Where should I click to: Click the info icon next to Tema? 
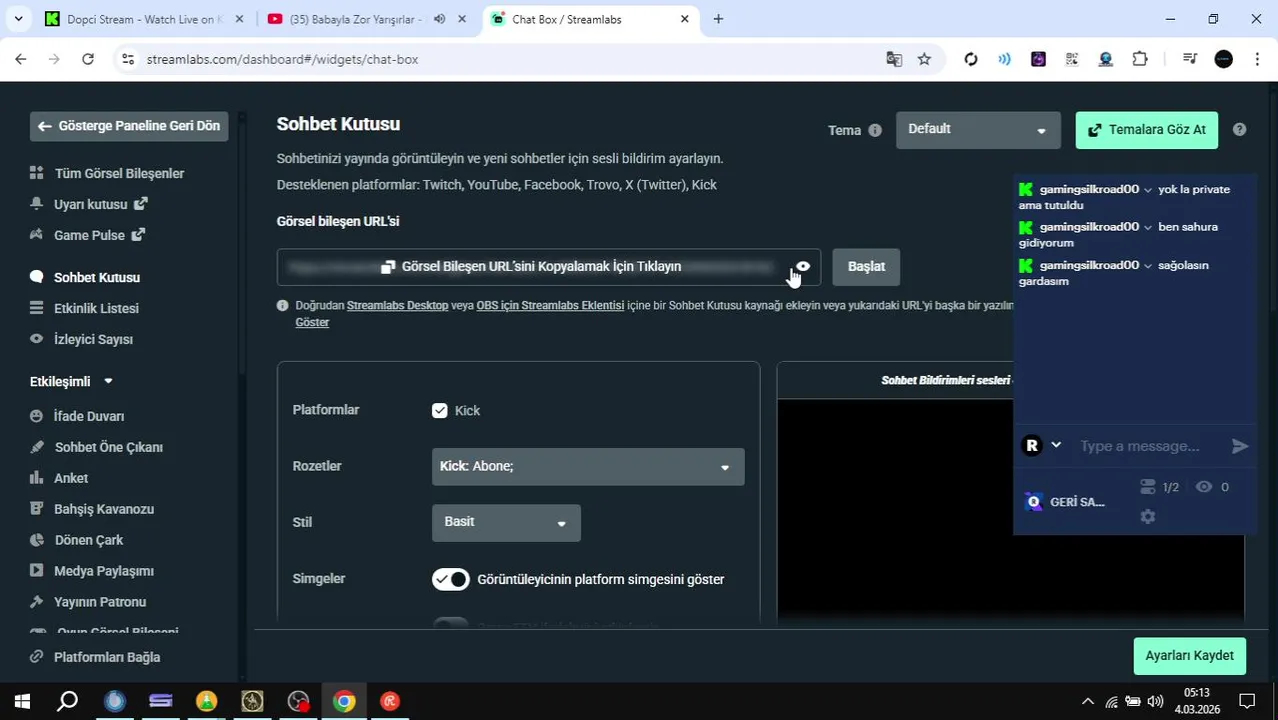point(875,130)
